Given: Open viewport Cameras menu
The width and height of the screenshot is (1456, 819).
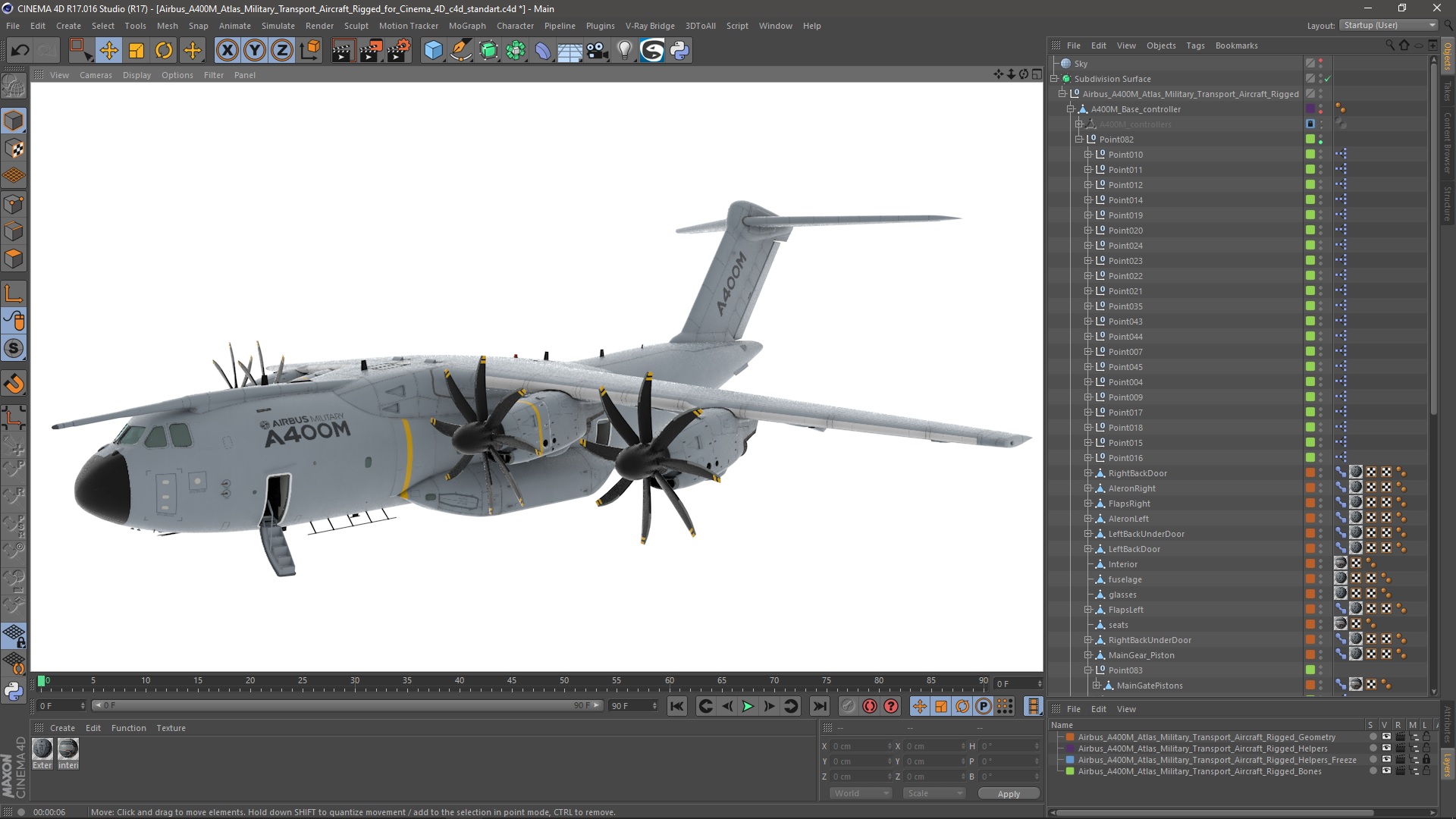Looking at the screenshot, I should click(x=96, y=75).
